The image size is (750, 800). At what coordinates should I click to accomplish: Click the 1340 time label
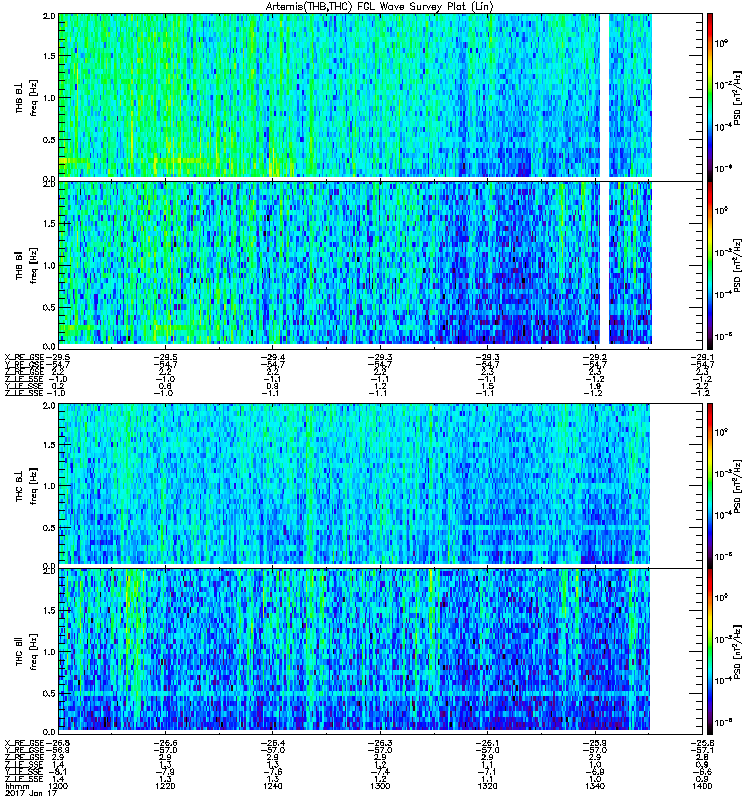point(595,786)
